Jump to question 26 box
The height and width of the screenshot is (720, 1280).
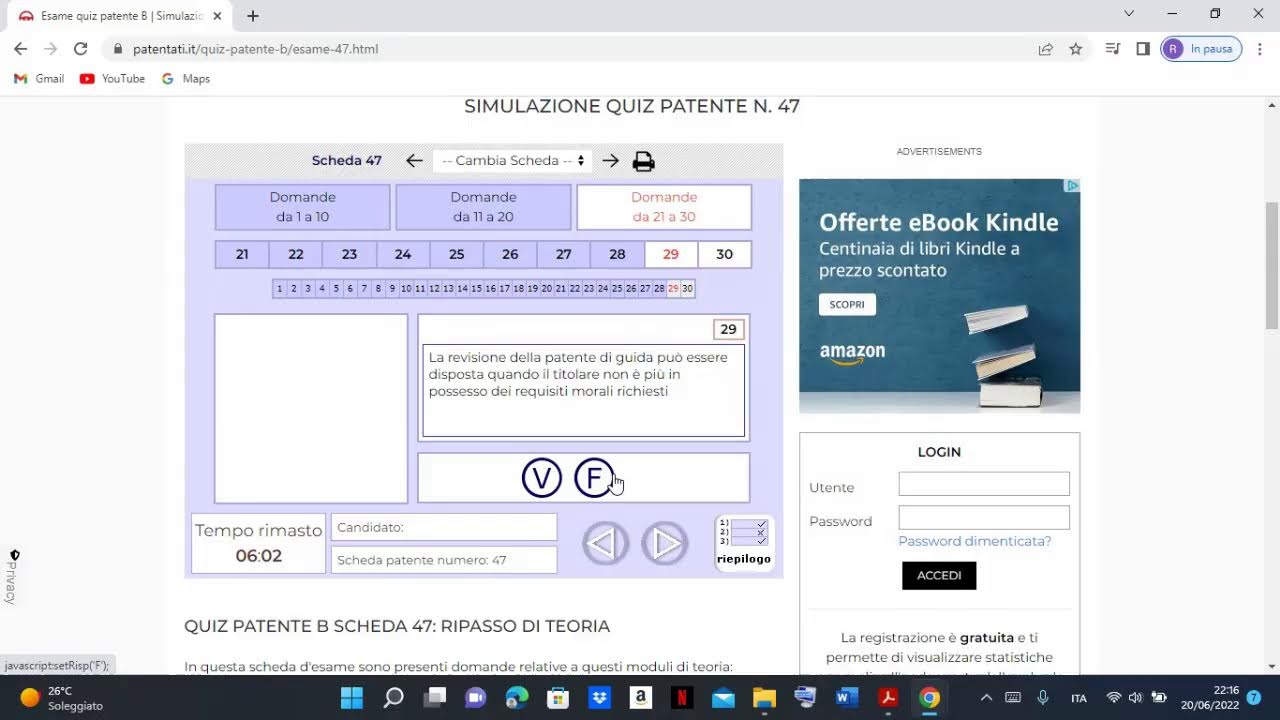tap(510, 254)
